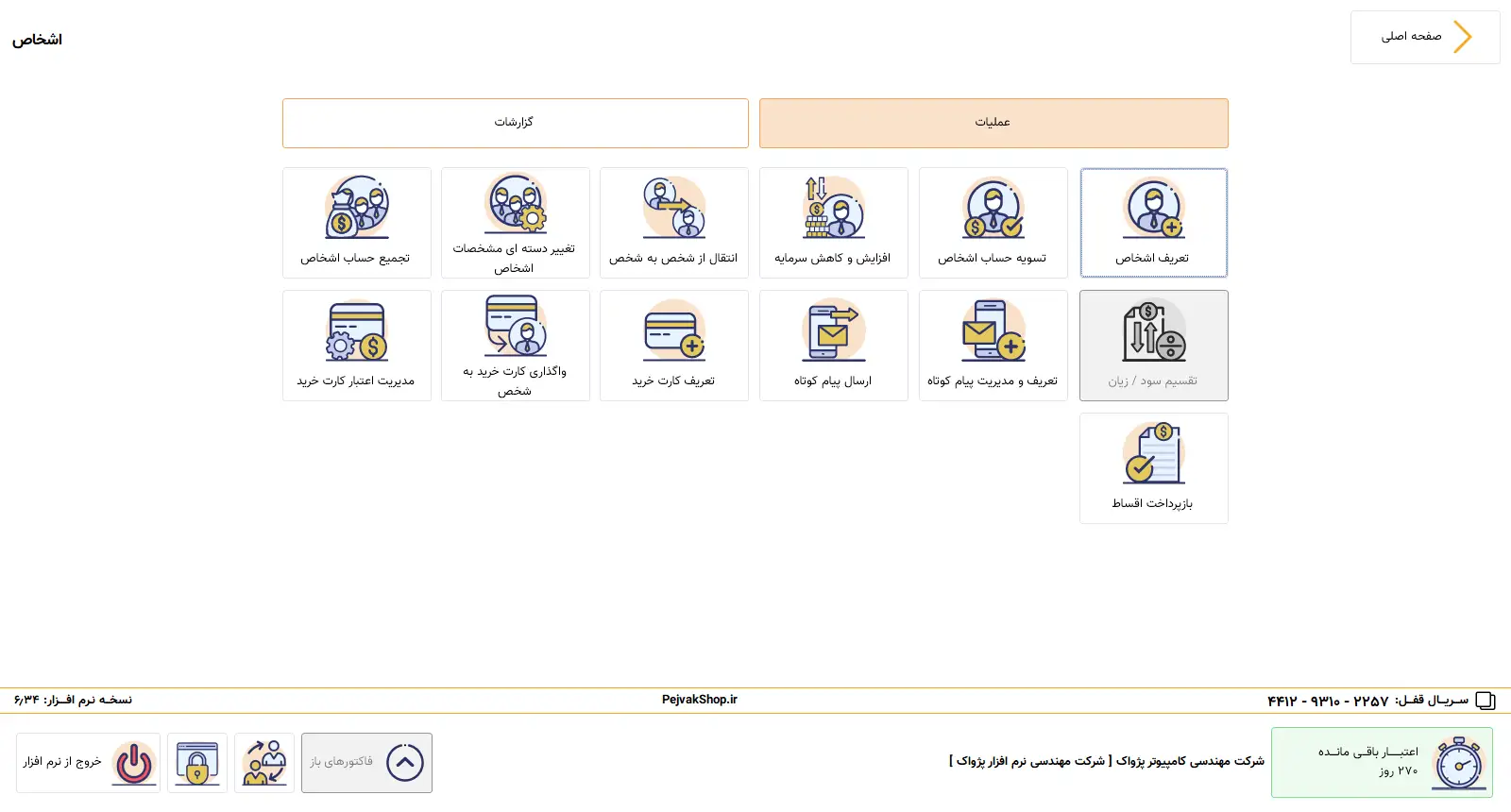1511x812 pixels.
Task: Open the Define Persons (تعریف اشخاص) icon
Action: 1153,223
